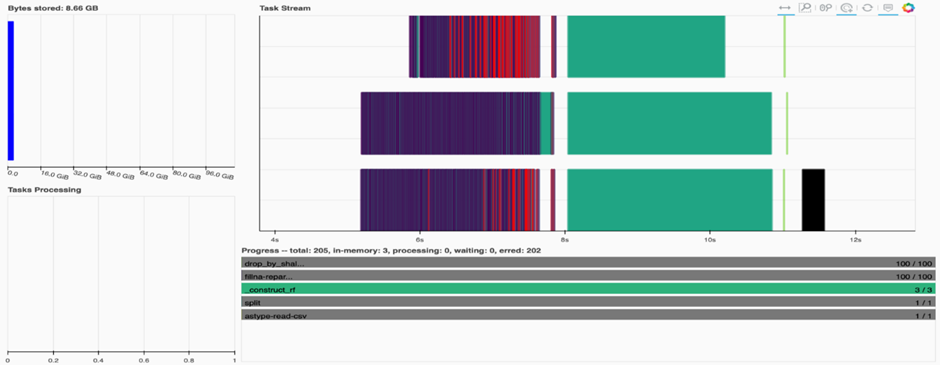Toggle the hover tooltip tool
The height and width of the screenshot is (365, 940).
888,8
